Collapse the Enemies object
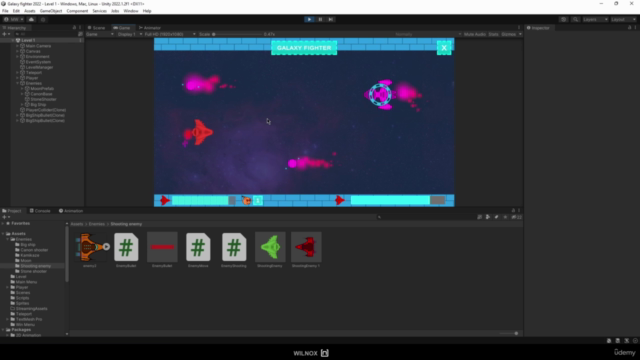Screen dimensions: 640x360 click(x=17, y=83)
